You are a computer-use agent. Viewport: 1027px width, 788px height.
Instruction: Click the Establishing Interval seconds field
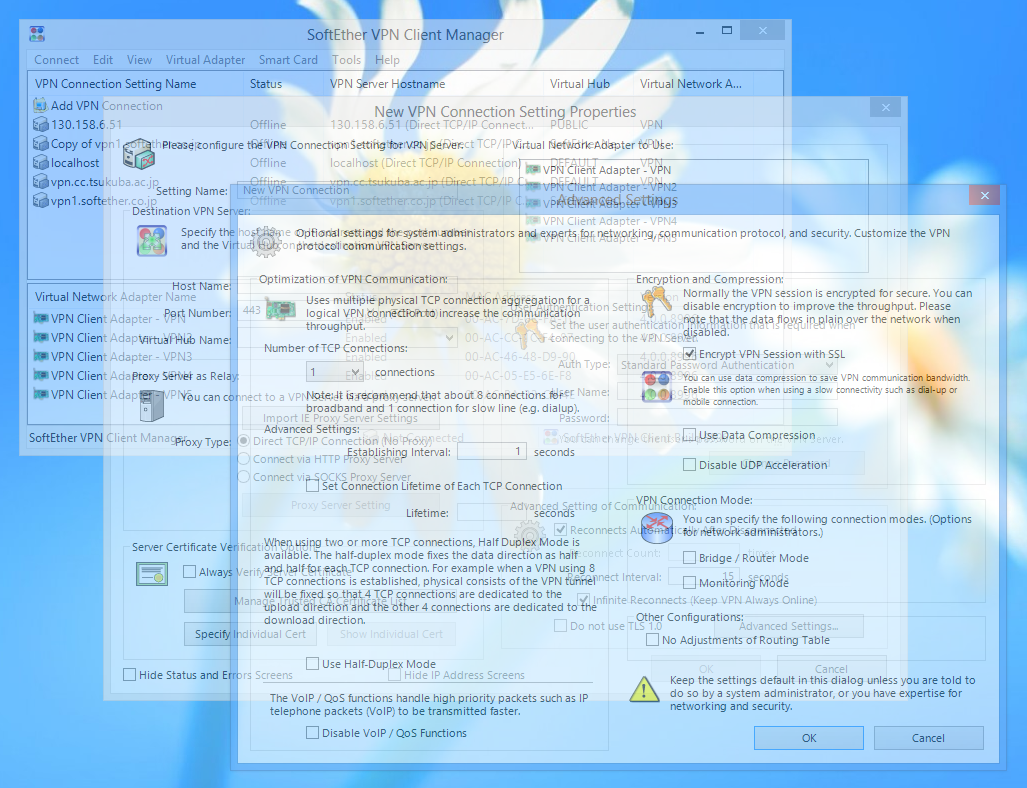(x=491, y=451)
